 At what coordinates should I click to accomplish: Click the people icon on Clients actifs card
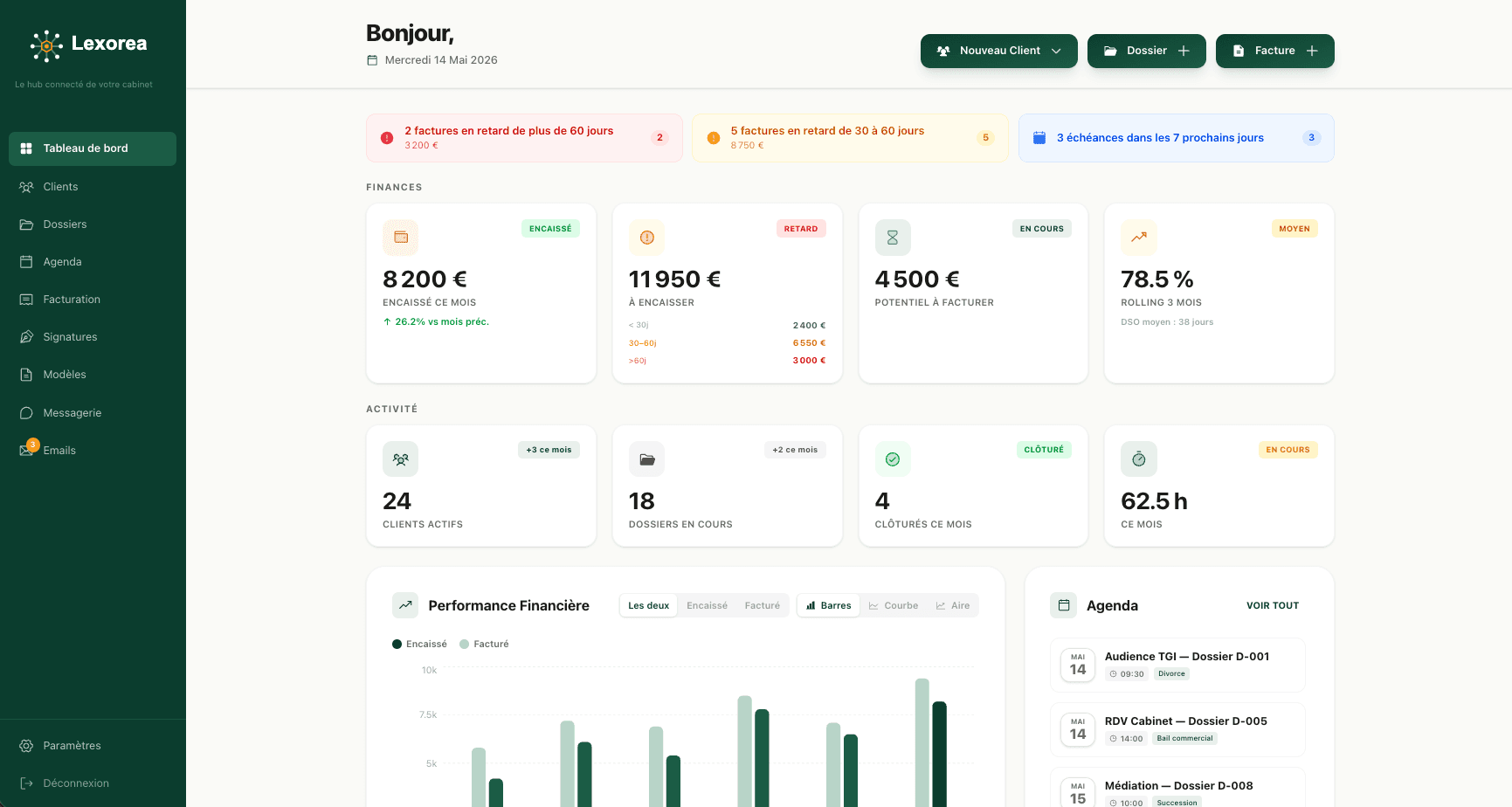(x=401, y=459)
